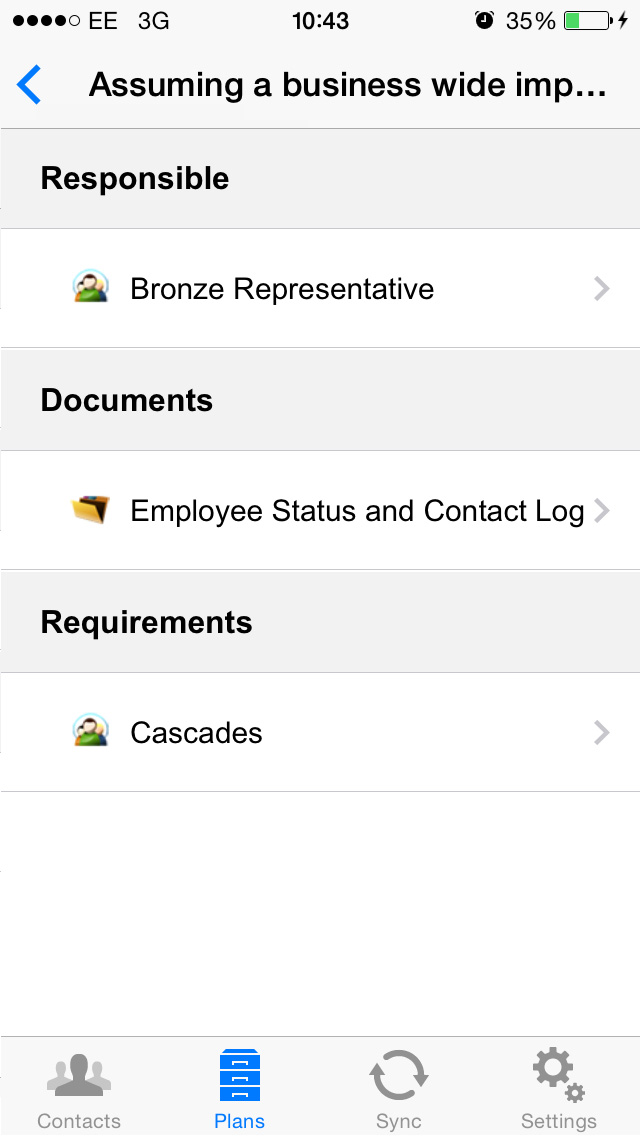Expand Bronze Representative chevron arrow

pos(602,288)
